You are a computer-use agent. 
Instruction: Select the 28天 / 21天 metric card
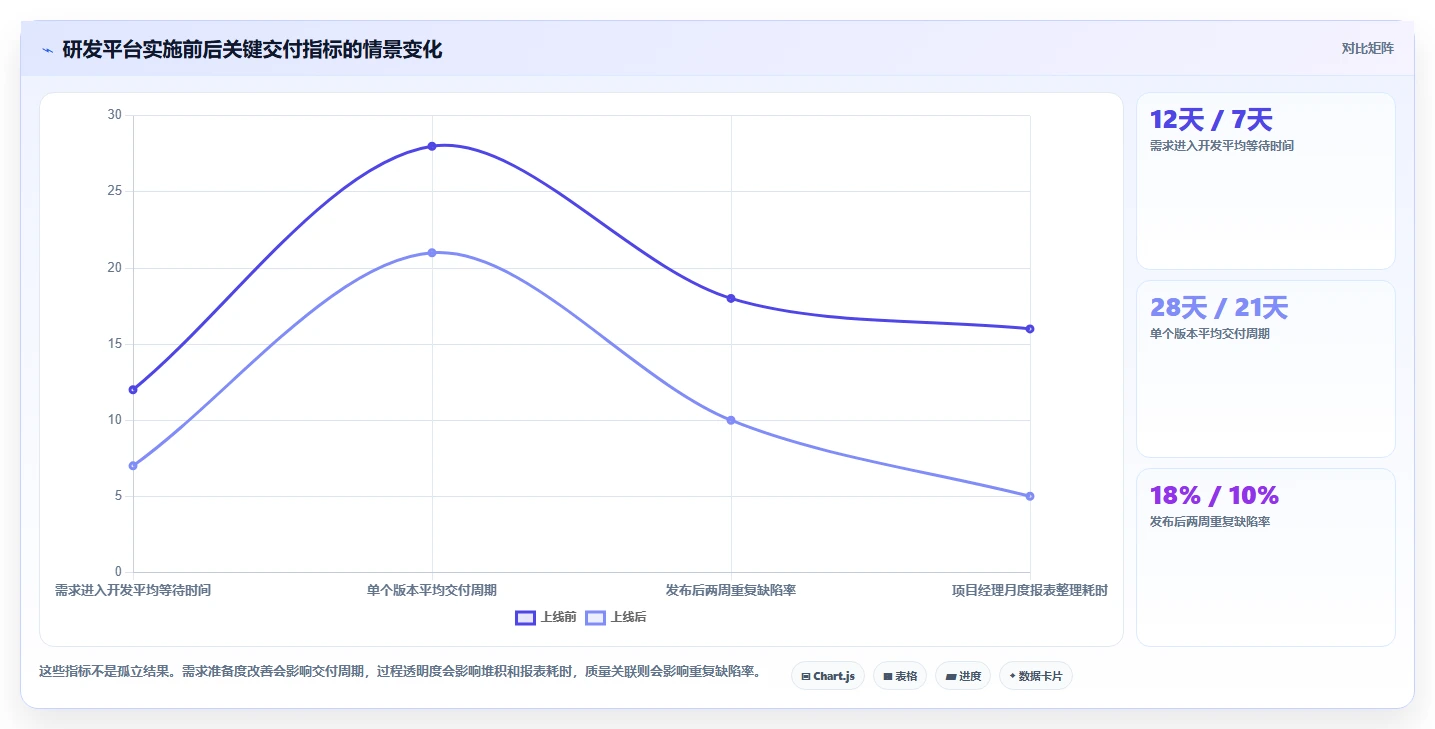point(1265,369)
